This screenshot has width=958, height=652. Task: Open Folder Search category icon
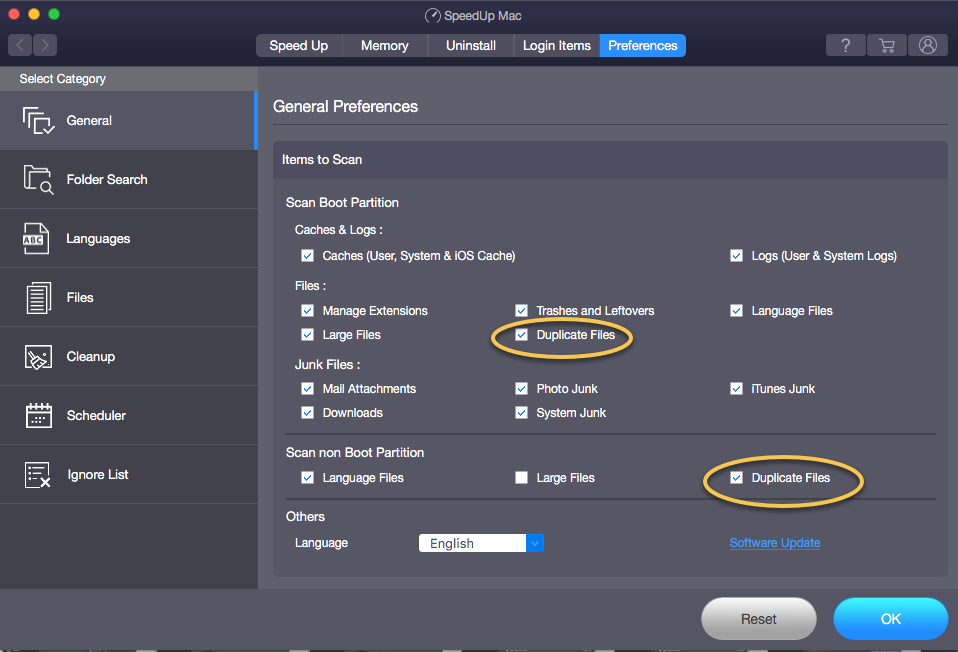[x=38, y=180]
